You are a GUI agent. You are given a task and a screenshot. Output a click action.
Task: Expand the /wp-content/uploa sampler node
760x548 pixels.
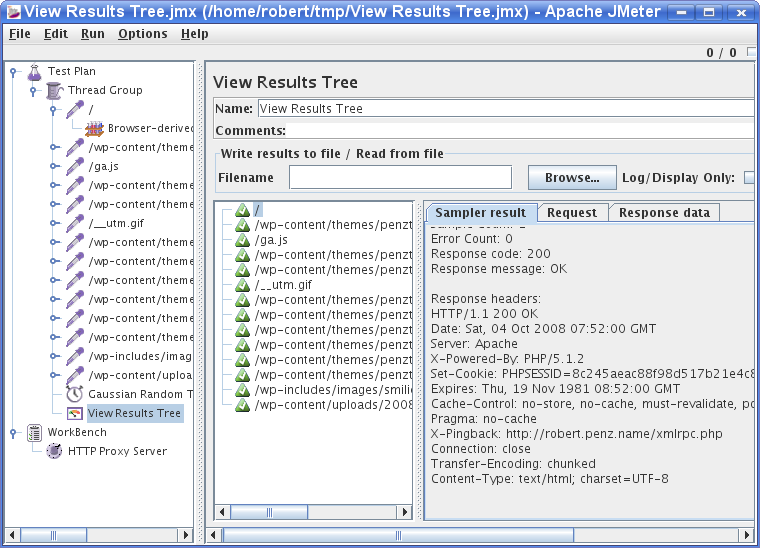[55, 375]
